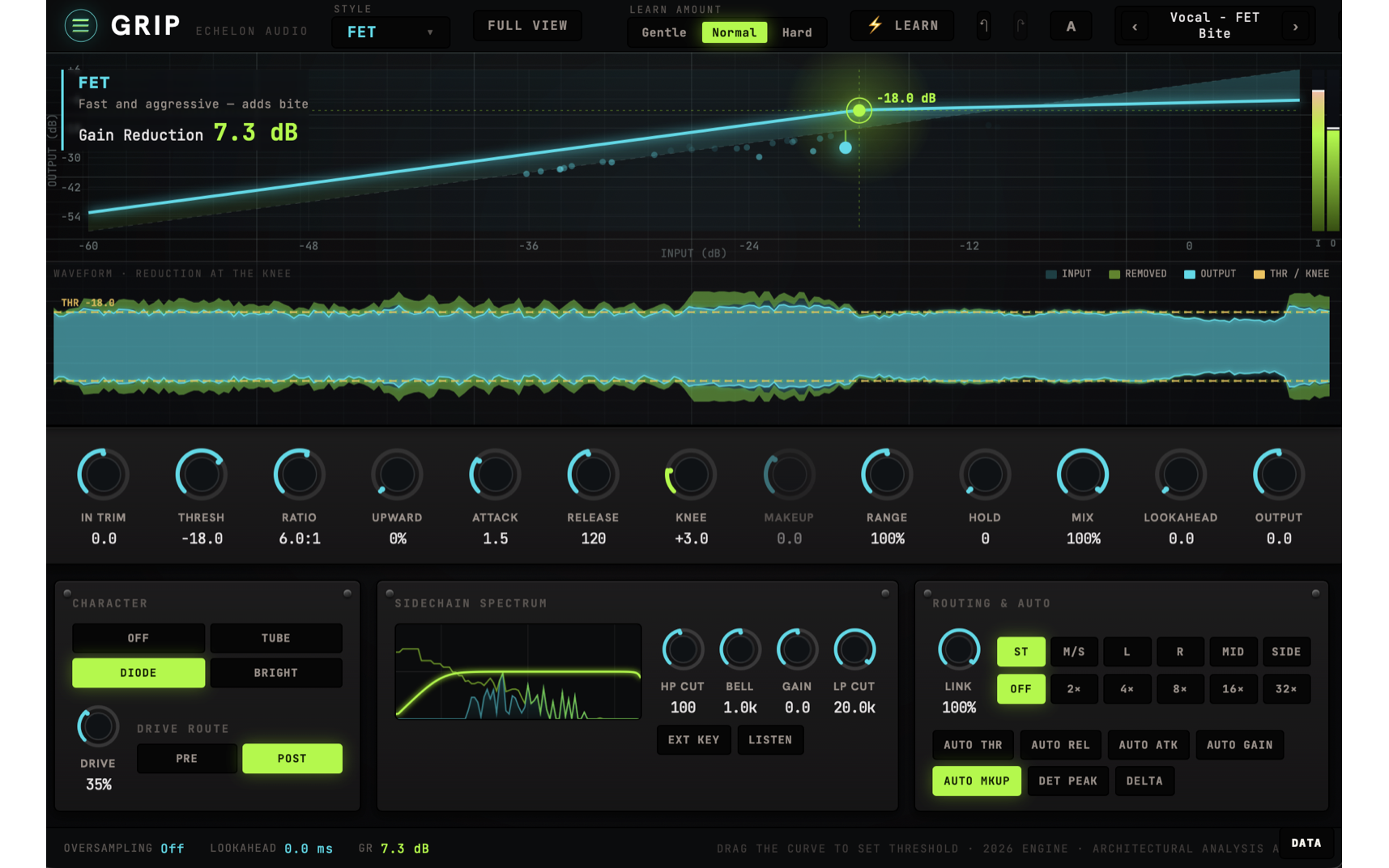This screenshot has width=1389, height=868.
Task: Go to previous preset with left chevron
Action: (1135, 27)
